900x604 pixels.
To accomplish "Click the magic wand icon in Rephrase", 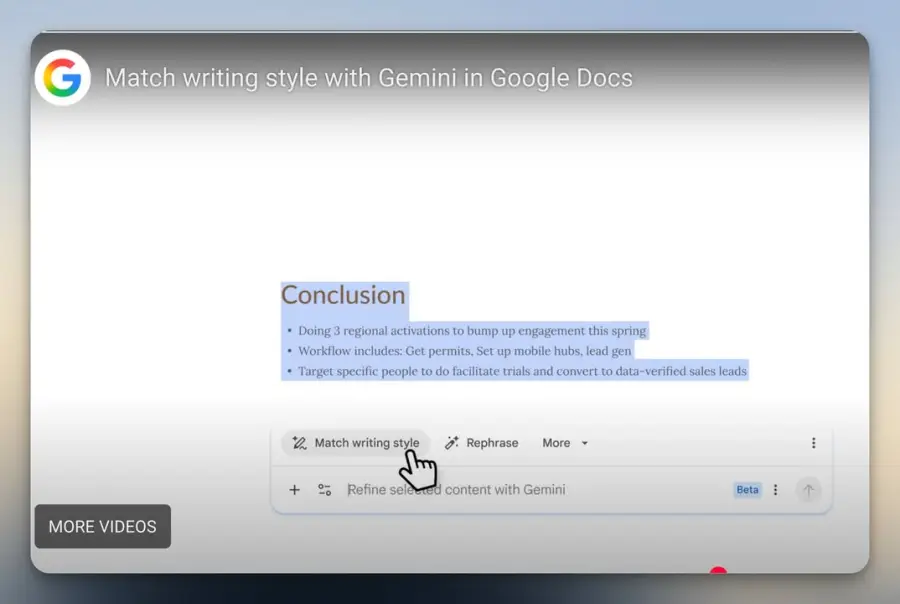I will pyautogui.click(x=452, y=443).
